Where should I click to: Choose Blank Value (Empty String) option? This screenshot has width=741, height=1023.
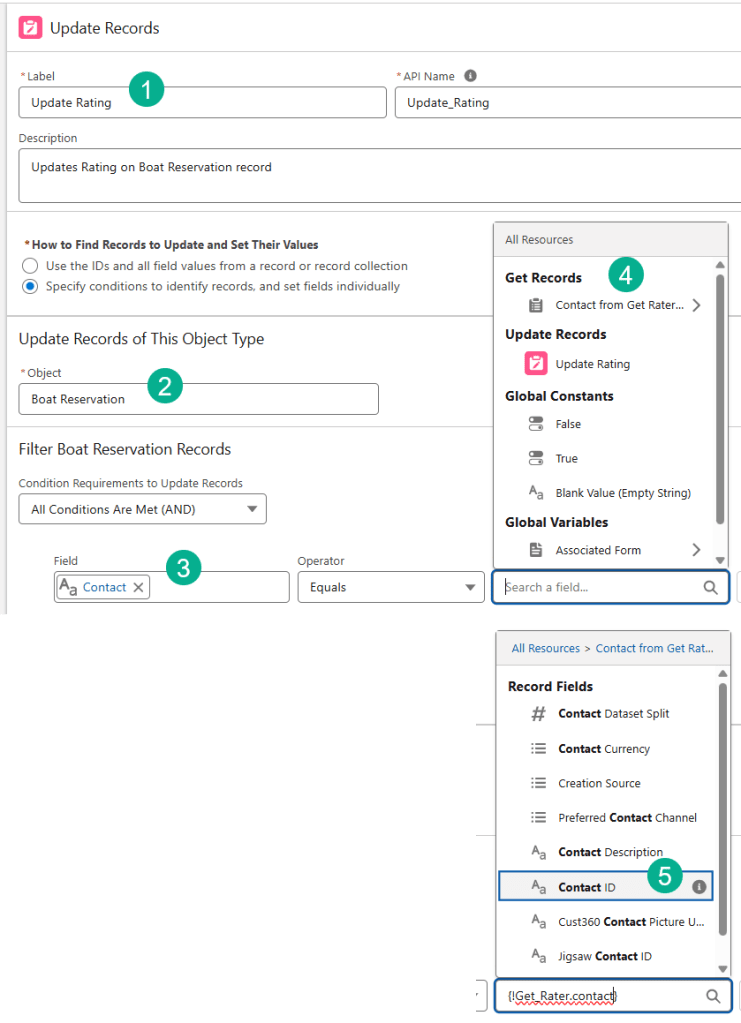(622, 493)
